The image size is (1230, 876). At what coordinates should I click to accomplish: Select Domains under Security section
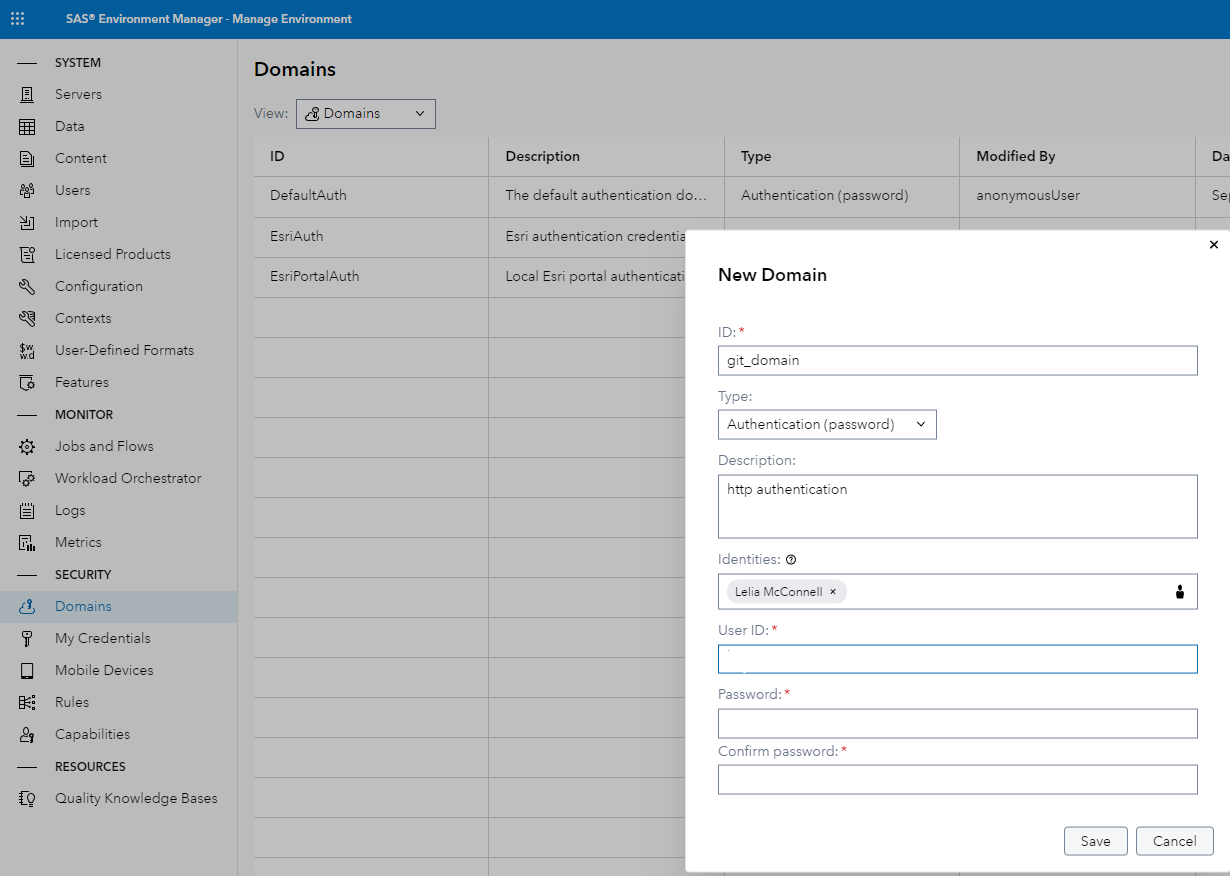[x=85, y=606]
